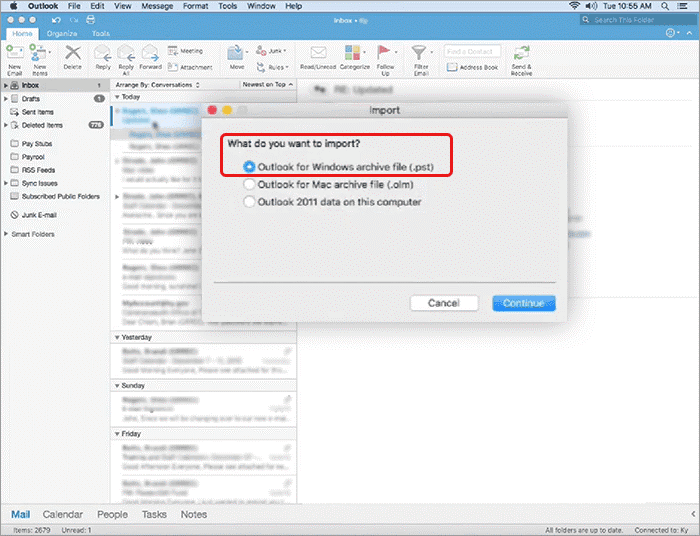Click the Junk icon
The width and height of the screenshot is (700, 536).
(x=261, y=50)
